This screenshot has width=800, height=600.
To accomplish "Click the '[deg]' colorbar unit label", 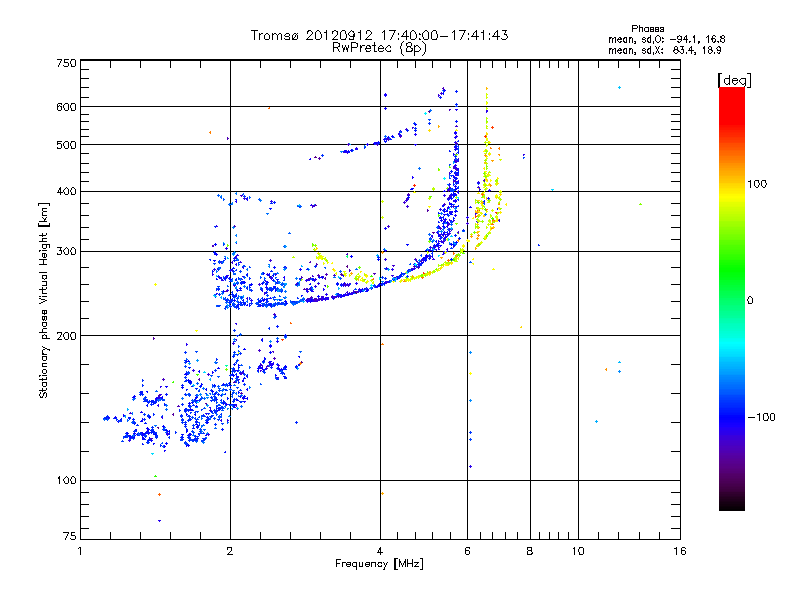I will [734, 80].
